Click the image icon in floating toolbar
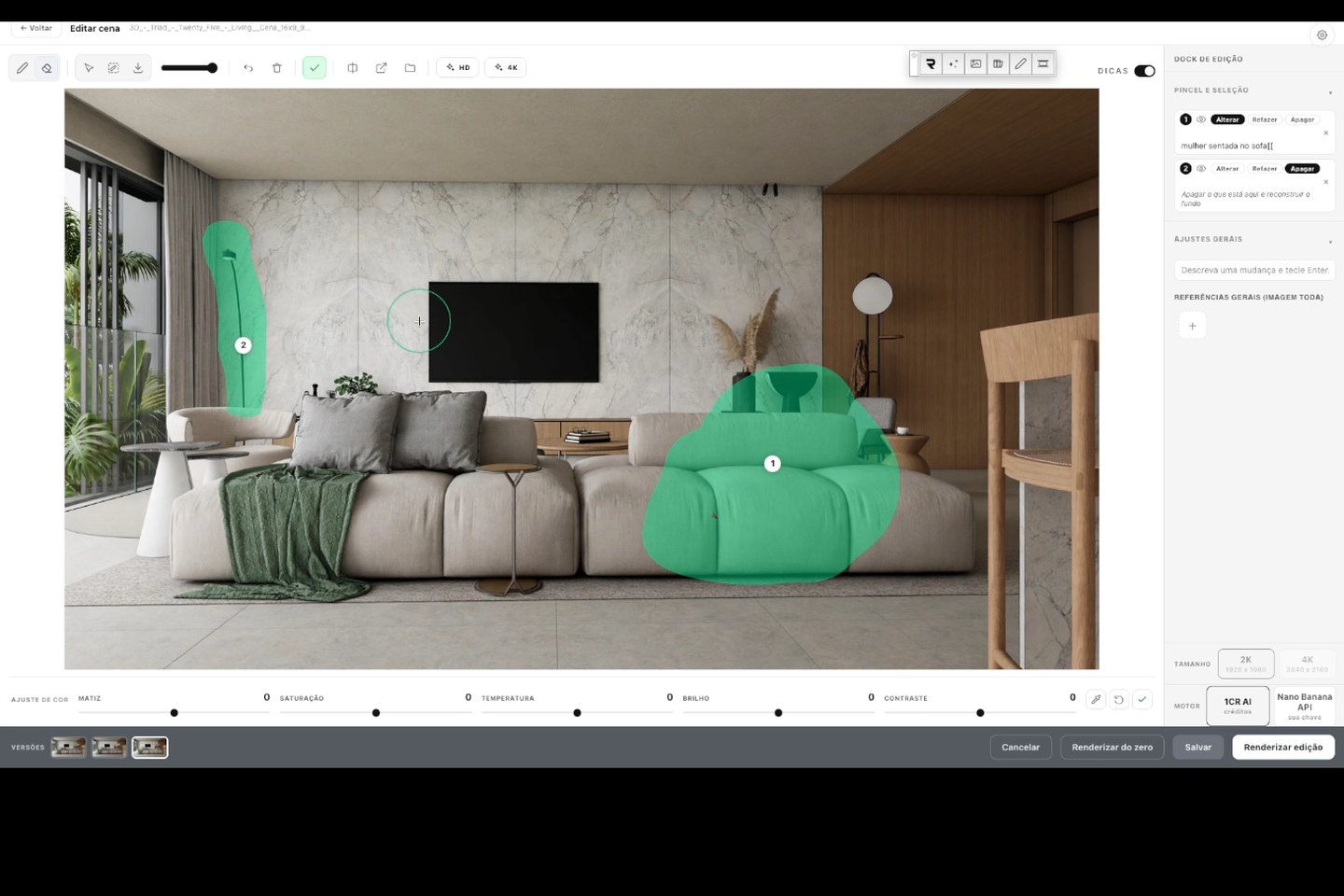The height and width of the screenshot is (896, 1344). click(975, 63)
